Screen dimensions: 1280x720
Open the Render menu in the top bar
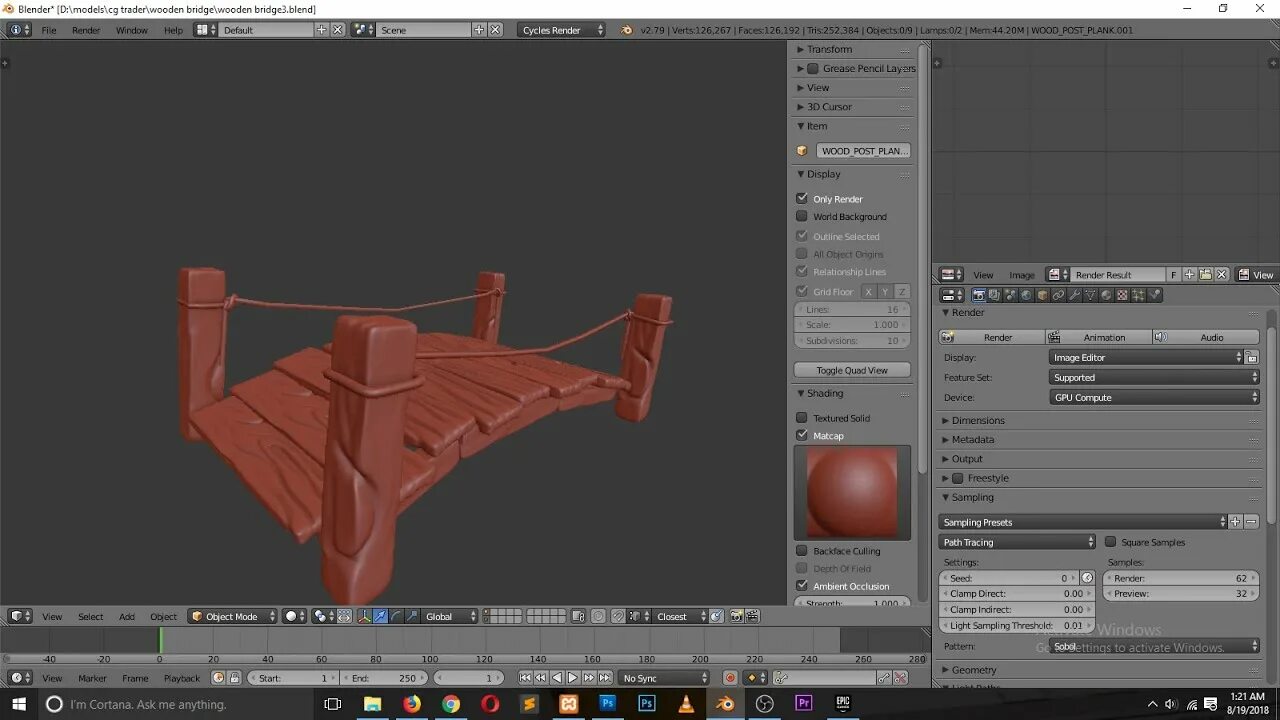(86, 30)
